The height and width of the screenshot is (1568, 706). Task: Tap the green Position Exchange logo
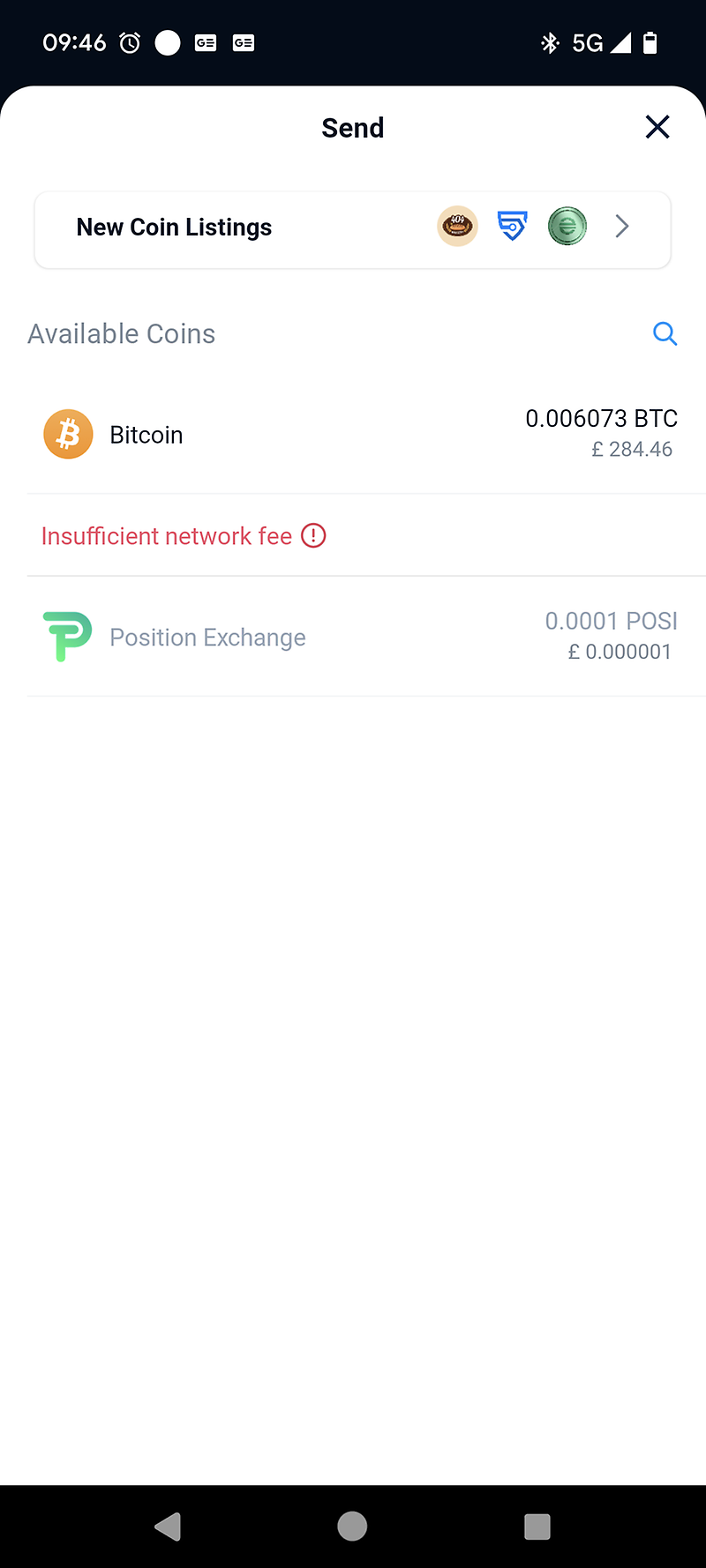[67, 637]
